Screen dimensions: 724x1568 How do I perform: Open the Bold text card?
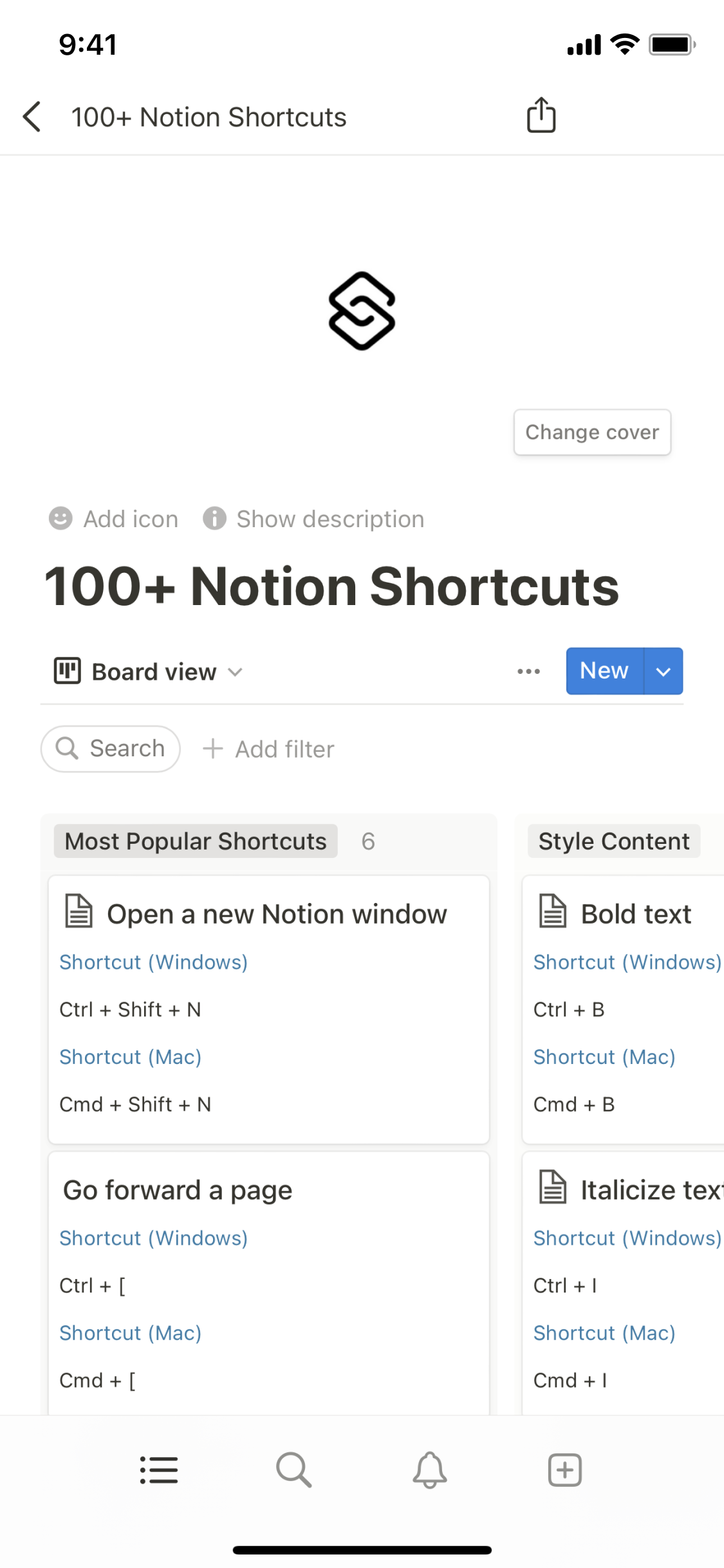click(x=635, y=914)
